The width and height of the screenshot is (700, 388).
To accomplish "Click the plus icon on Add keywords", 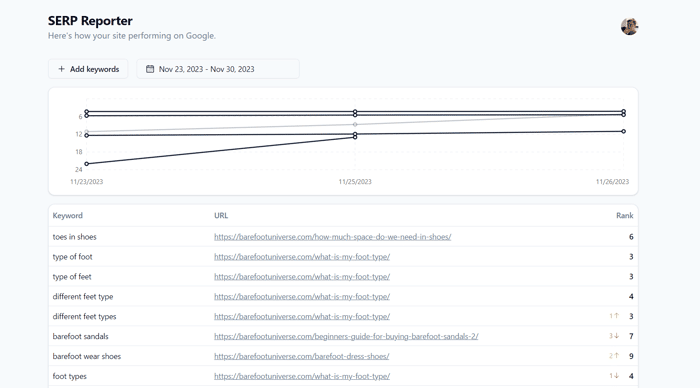I will pos(62,69).
